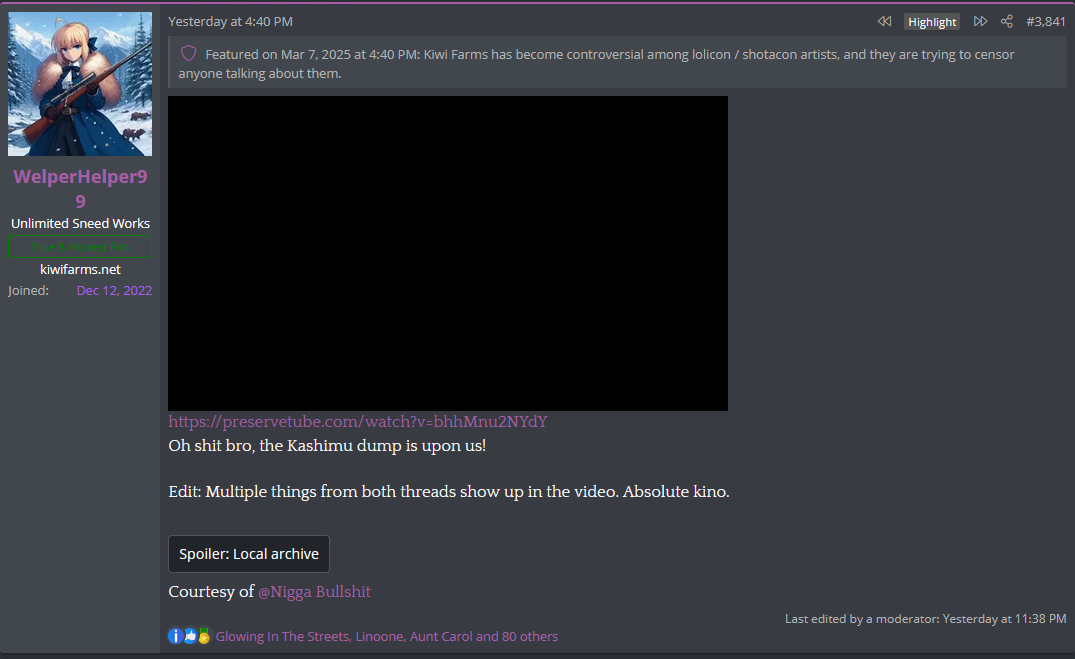Open the share post icon
The image size is (1075, 659).
tap(1006, 21)
